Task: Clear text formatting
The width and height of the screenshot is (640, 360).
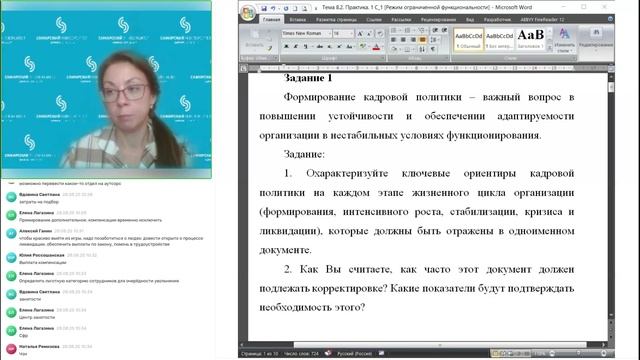Action: (380, 33)
